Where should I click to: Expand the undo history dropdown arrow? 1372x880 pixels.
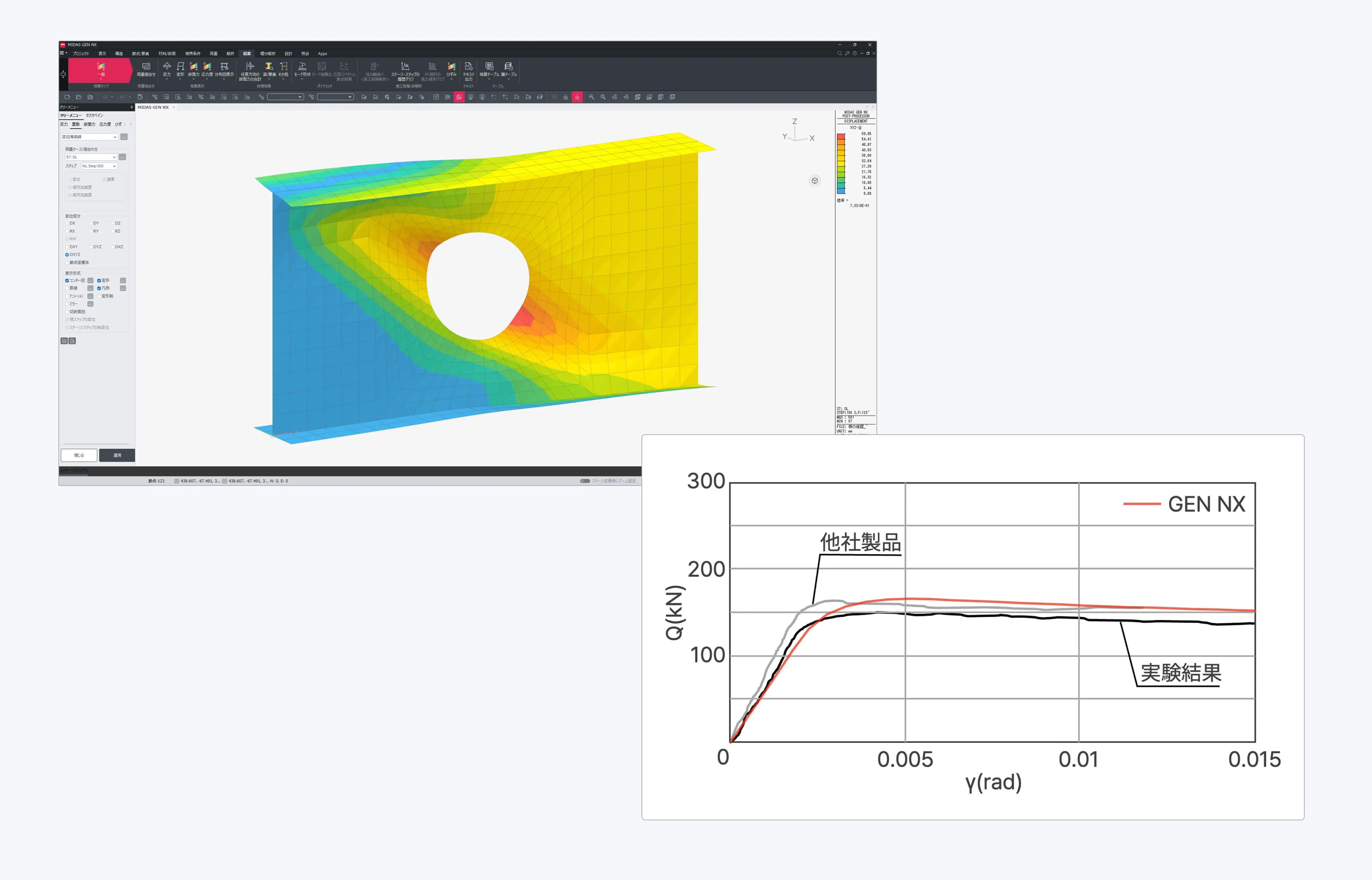(112, 97)
